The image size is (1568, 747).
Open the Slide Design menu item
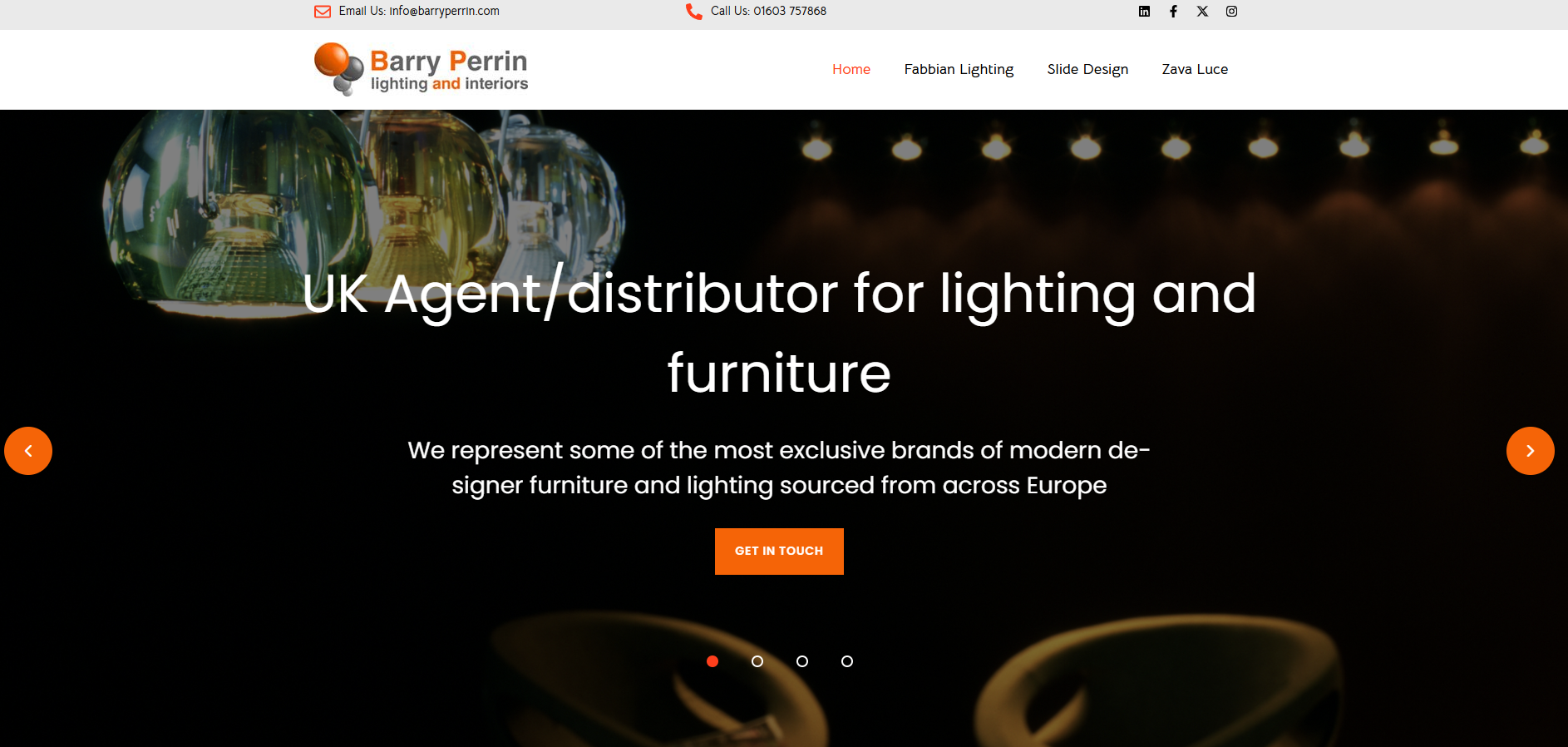pos(1087,70)
